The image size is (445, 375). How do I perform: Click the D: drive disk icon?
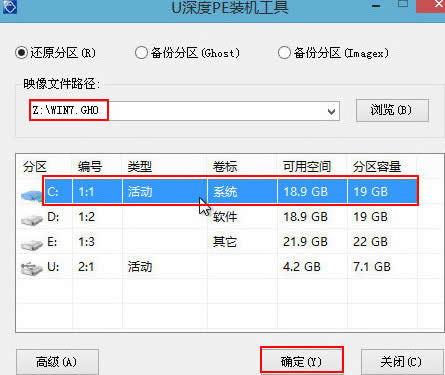[32, 220]
